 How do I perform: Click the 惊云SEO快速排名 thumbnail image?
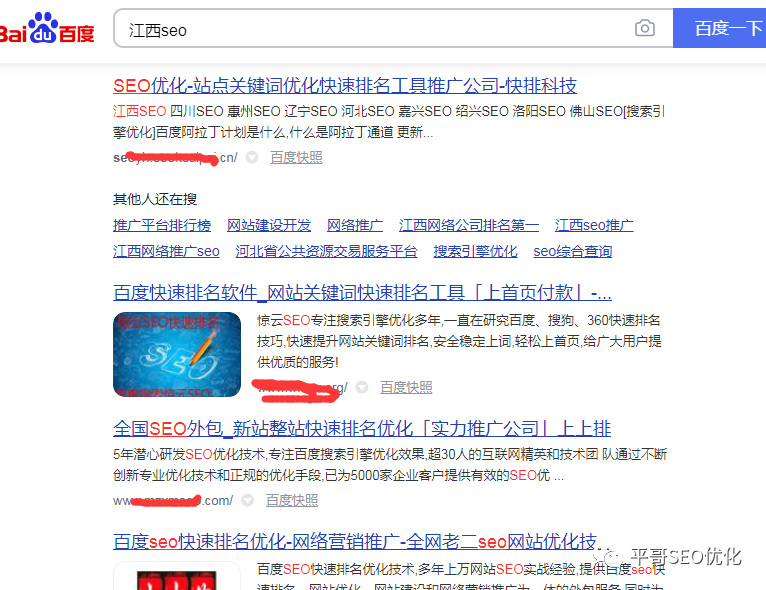(177, 354)
